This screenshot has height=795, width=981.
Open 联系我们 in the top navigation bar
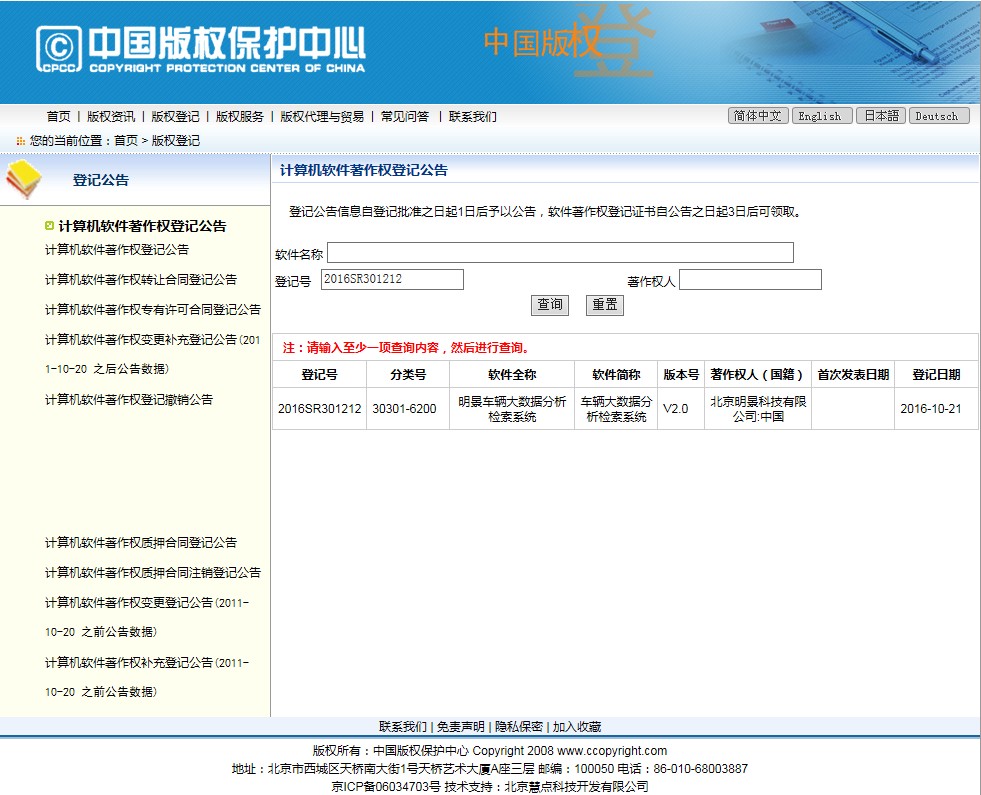472,116
